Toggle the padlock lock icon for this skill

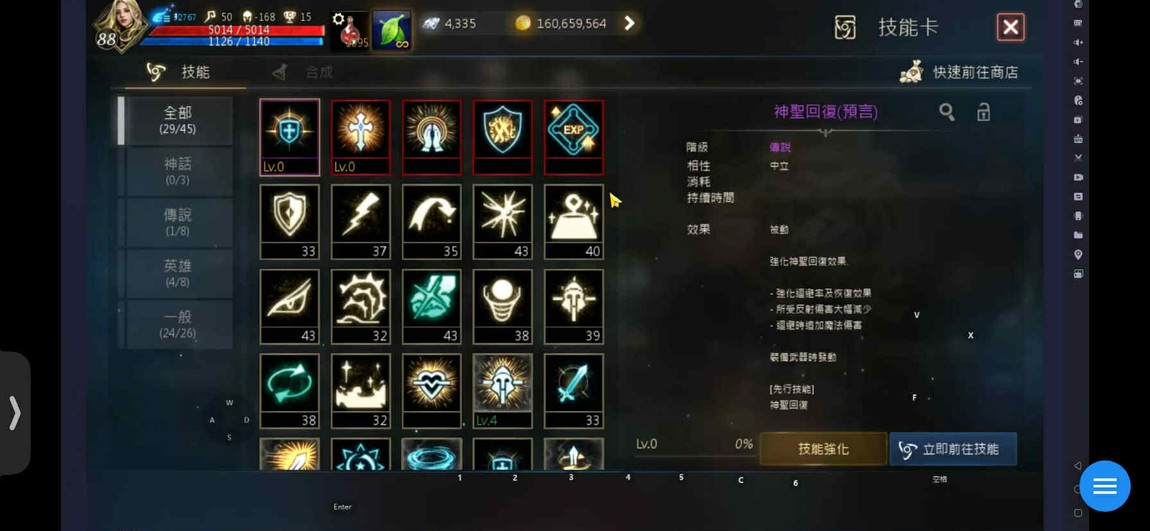click(x=983, y=112)
